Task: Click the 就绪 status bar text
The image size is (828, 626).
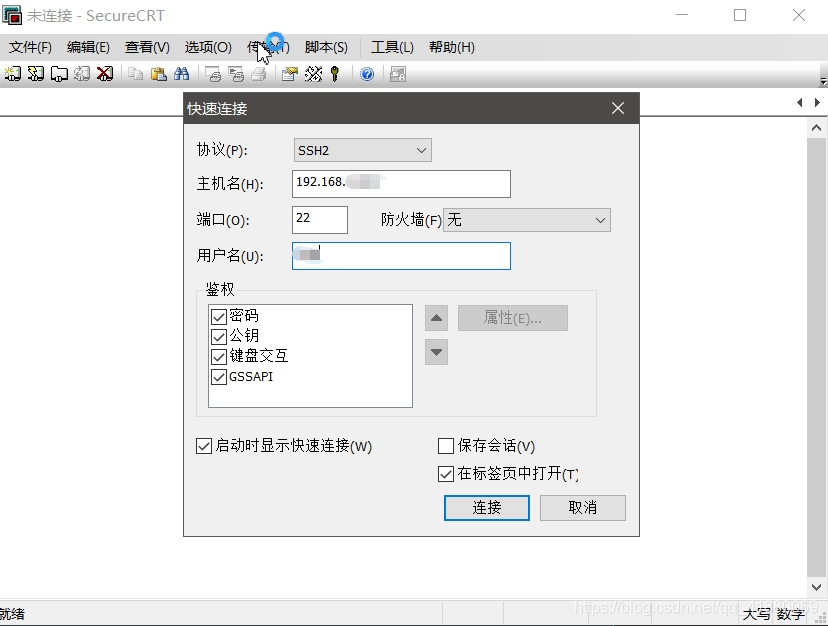Action: click(x=12, y=614)
